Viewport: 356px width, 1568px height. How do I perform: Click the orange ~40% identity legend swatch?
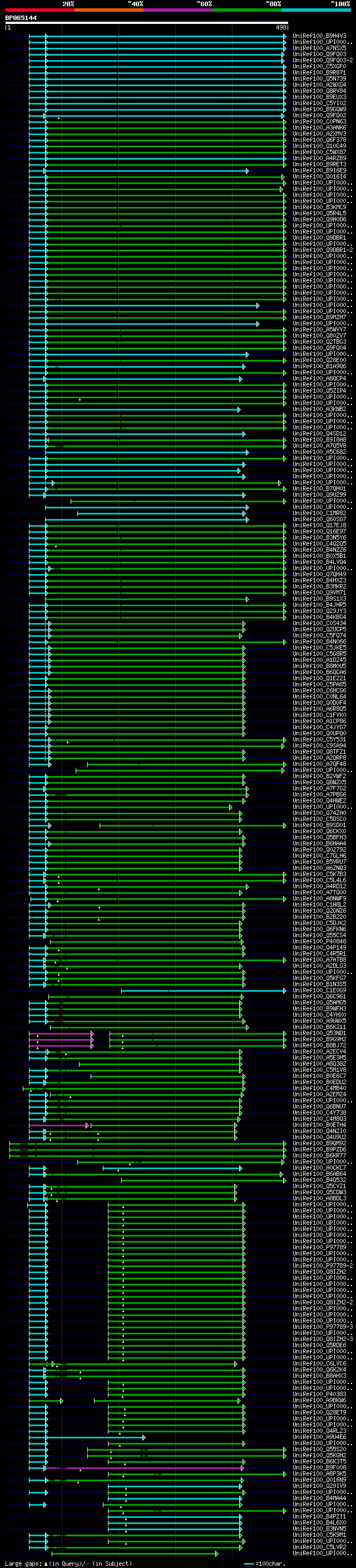click(x=109, y=10)
